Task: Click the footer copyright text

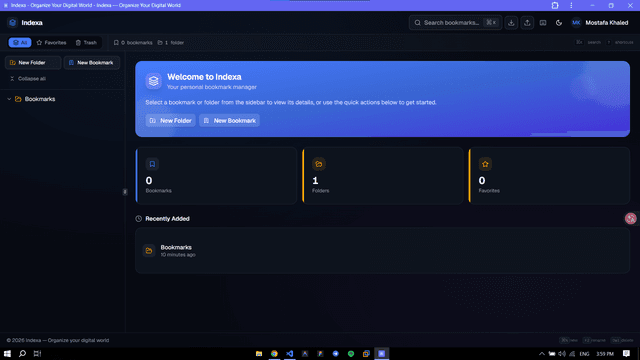Action: [58, 340]
